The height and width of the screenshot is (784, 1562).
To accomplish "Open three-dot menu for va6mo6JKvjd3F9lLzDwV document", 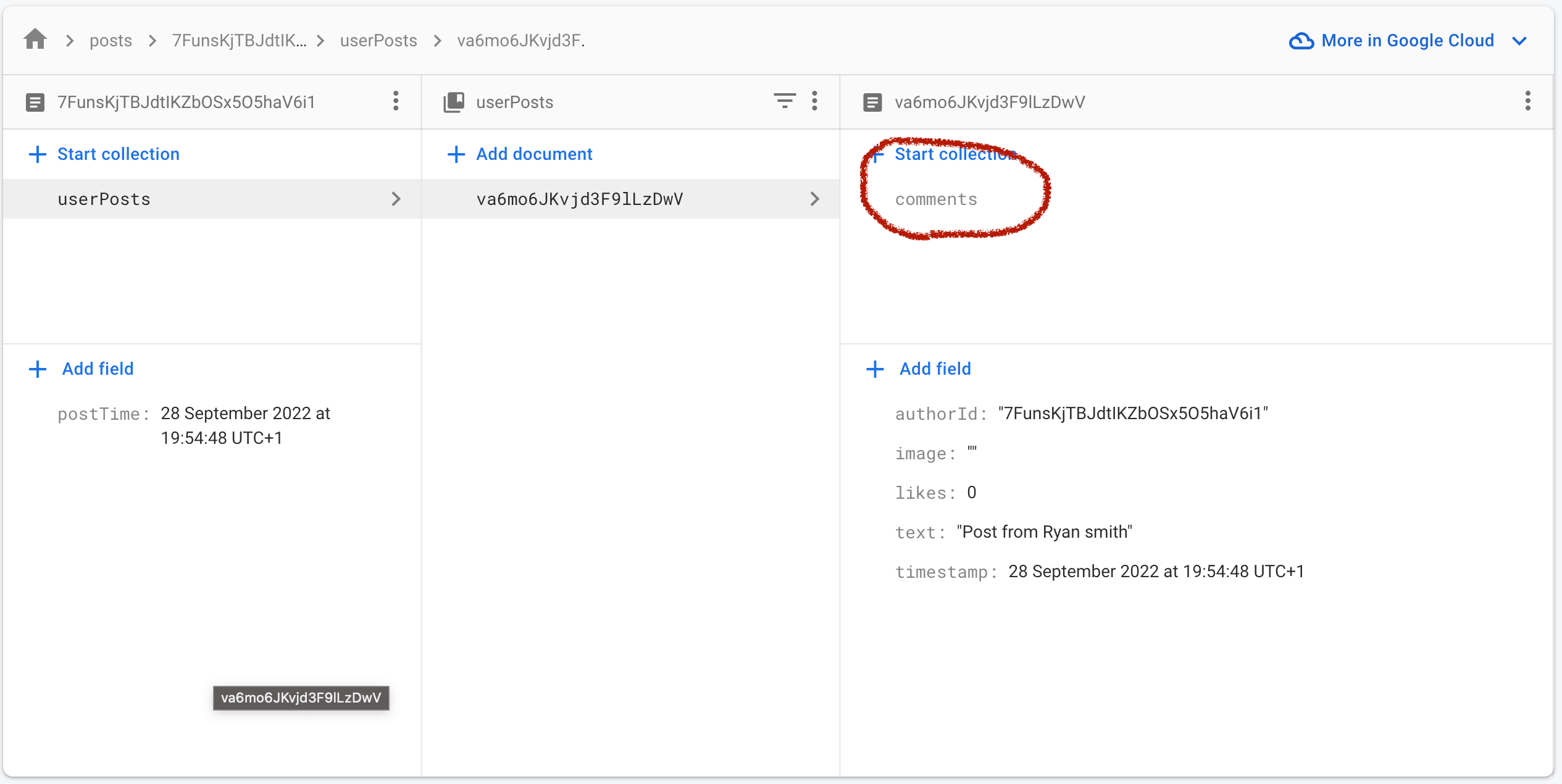I will click(x=1528, y=101).
